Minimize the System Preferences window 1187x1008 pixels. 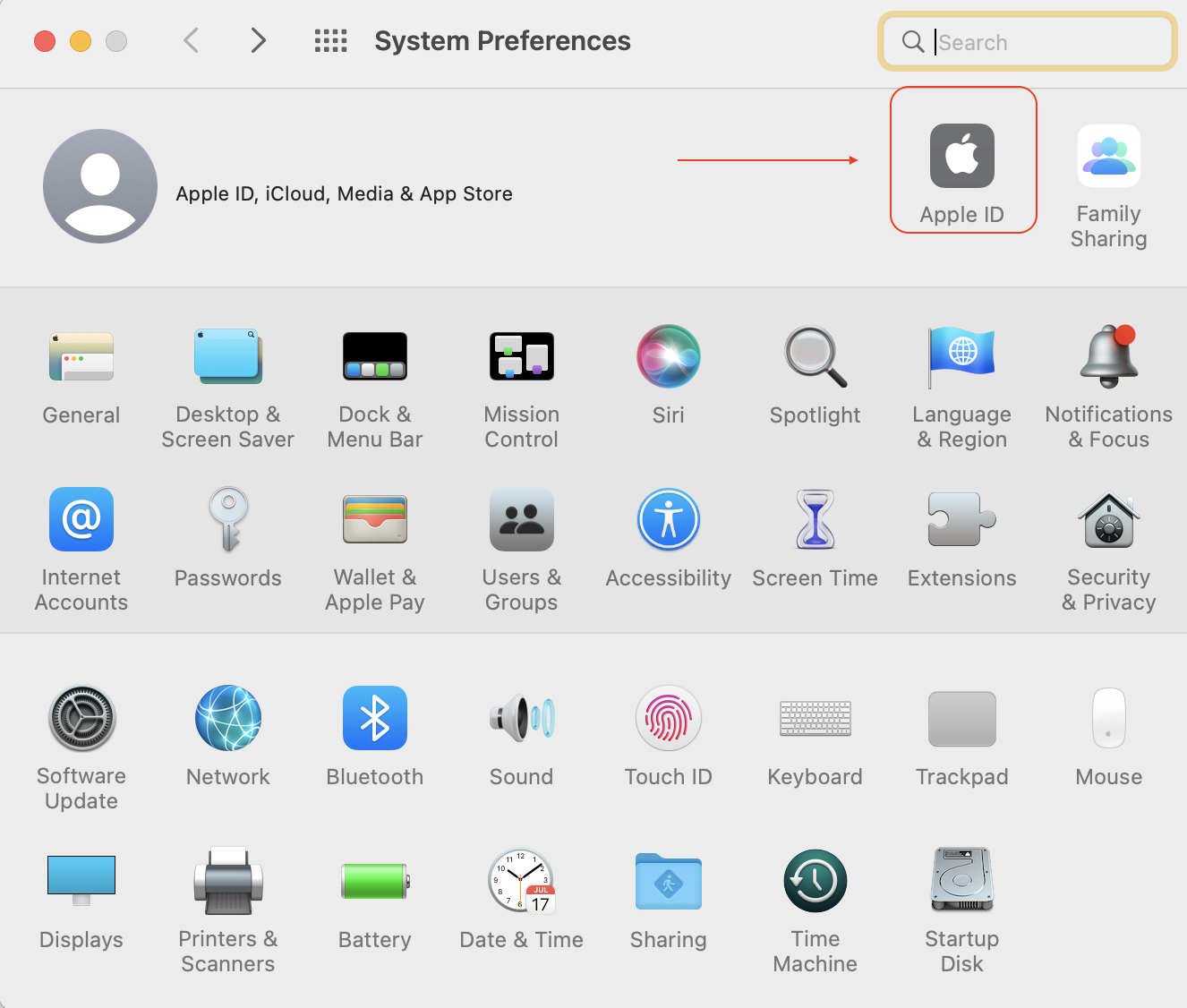(x=81, y=41)
